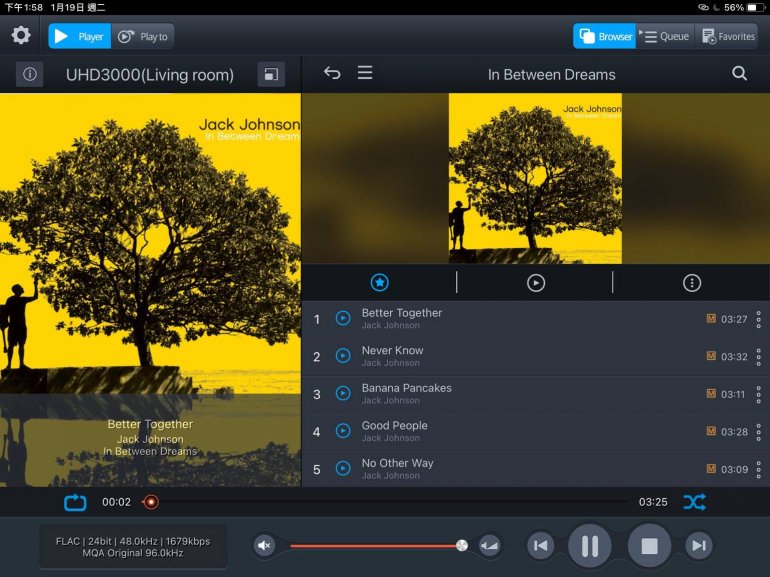The height and width of the screenshot is (577, 770).
Task: Click the battery indicator in status bar
Action: point(753,7)
